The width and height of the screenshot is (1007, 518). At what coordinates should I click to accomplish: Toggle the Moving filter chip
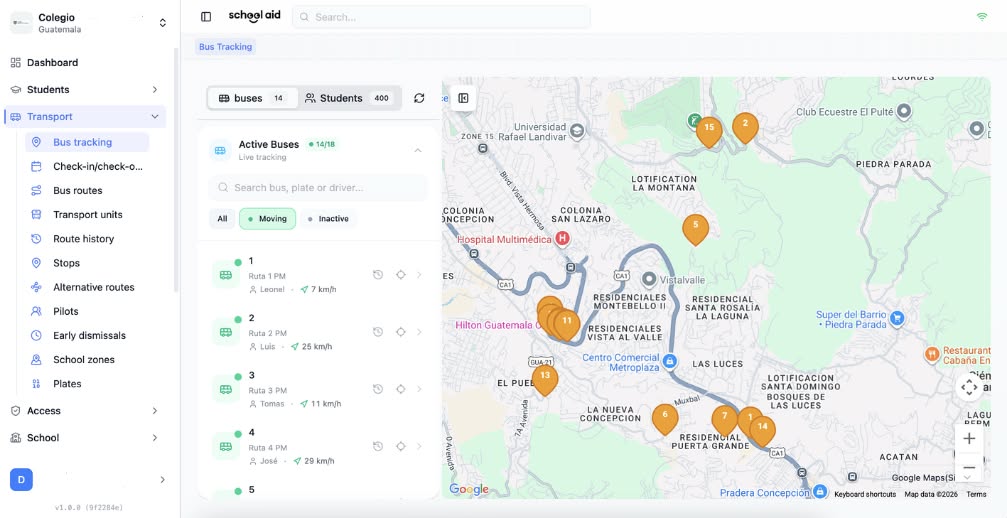[x=267, y=219]
